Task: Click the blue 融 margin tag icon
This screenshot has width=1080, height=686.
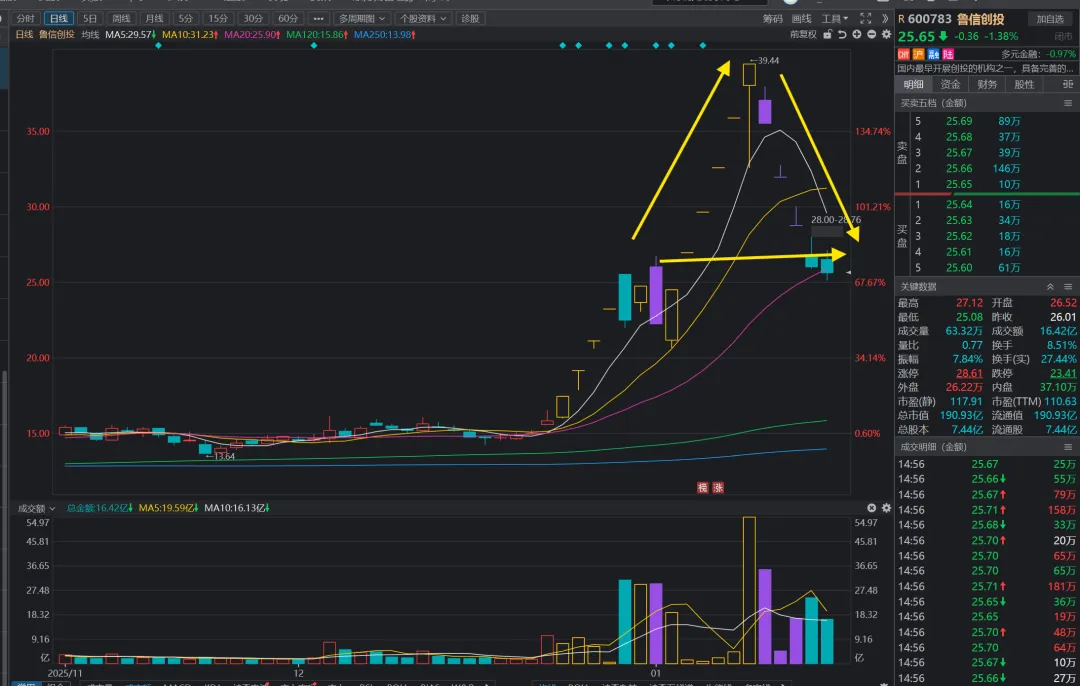Action: pyautogui.click(x=933, y=54)
